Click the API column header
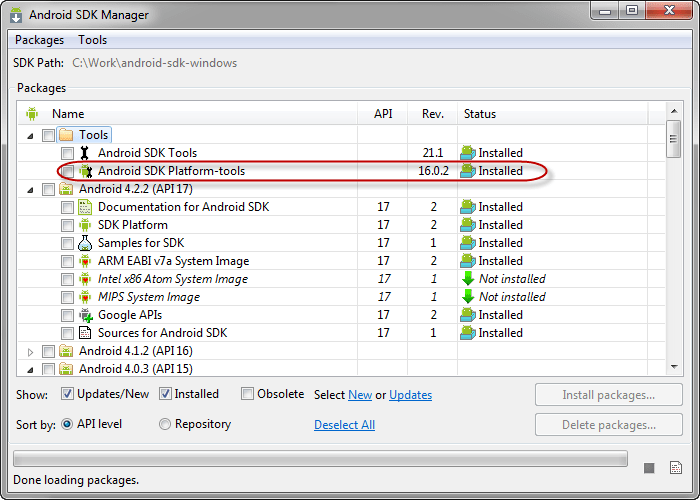This screenshot has width=700, height=500. point(383,113)
